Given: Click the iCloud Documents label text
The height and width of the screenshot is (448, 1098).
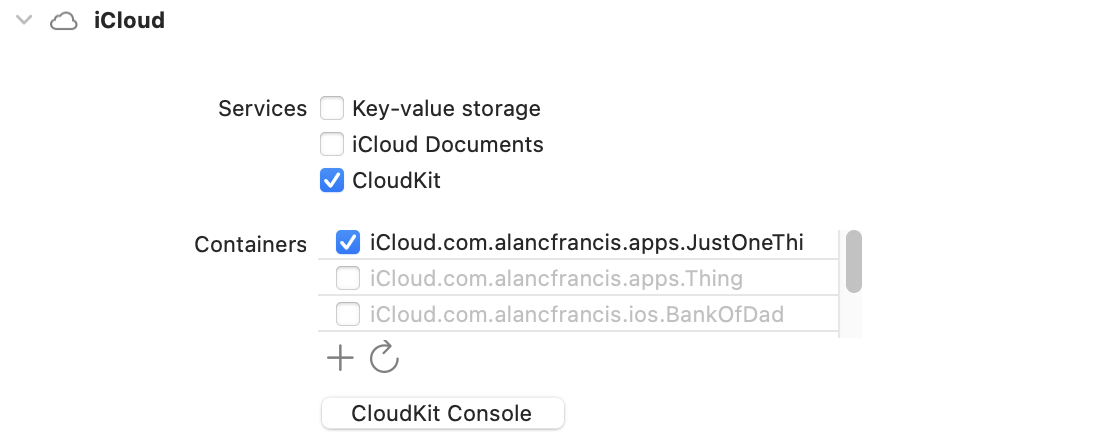Looking at the screenshot, I should (x=448, y=144).
